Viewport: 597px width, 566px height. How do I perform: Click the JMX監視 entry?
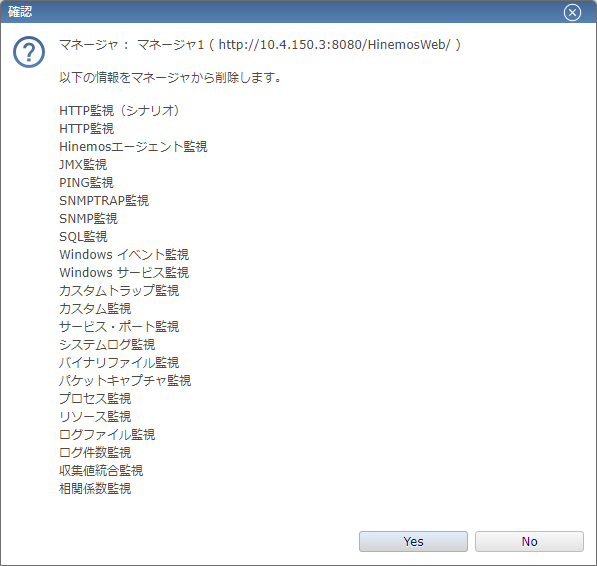click(x=83, y=164)
